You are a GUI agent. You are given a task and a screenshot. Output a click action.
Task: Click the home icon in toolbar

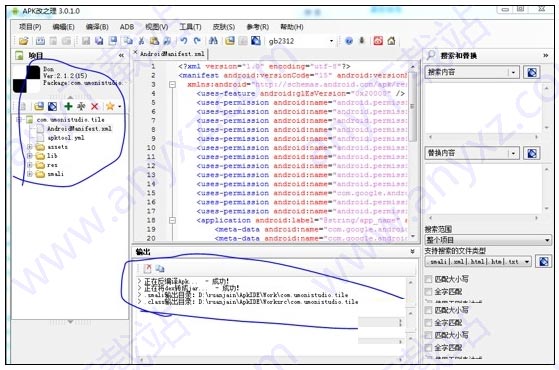pyautogui.click(x=391, y=41)
